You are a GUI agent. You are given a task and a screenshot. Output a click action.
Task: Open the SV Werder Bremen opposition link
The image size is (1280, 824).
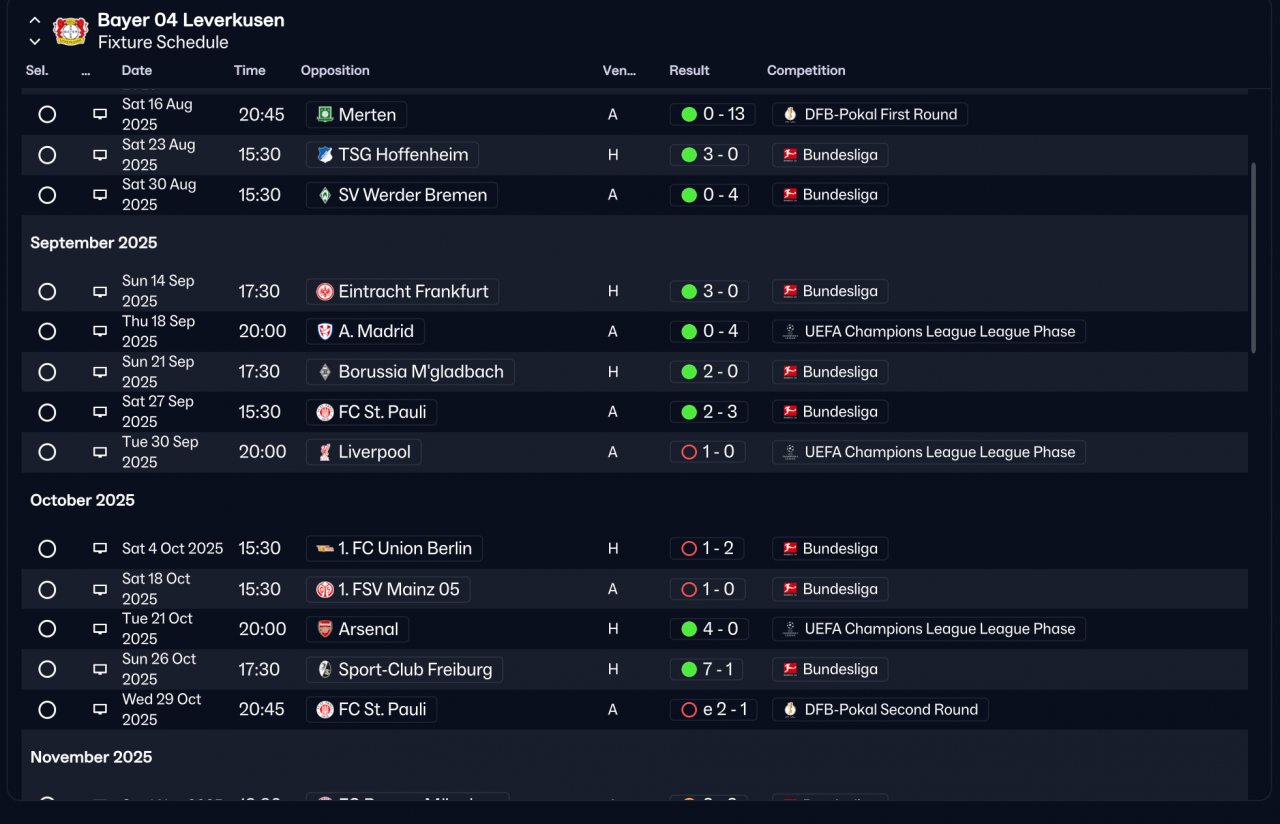point(402,195)
